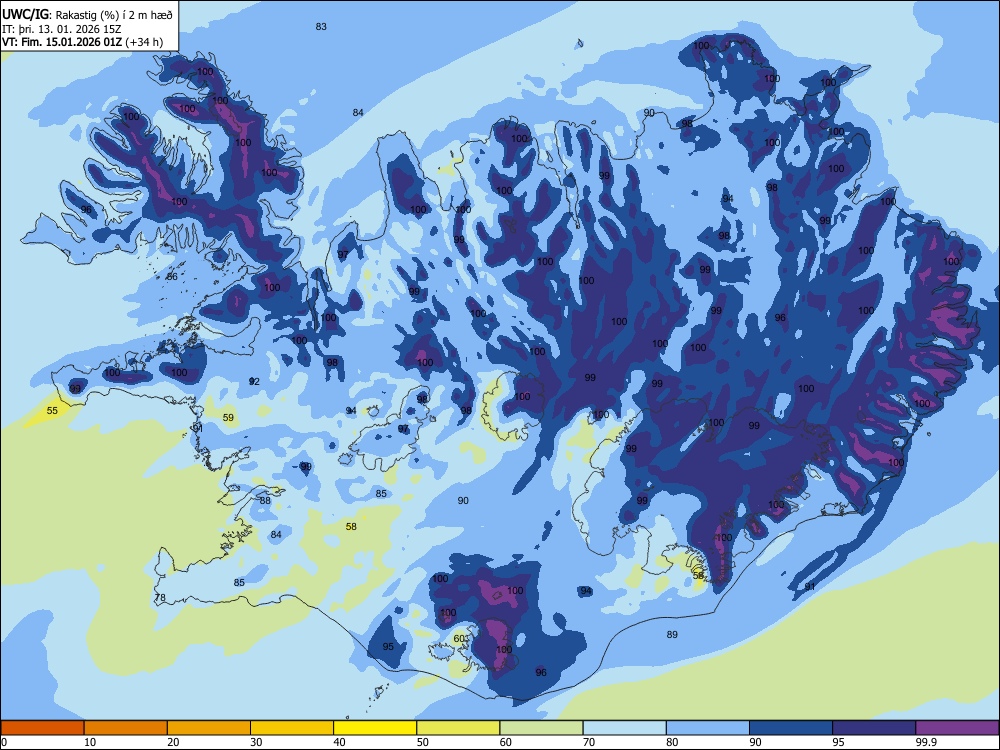Select the 70–80 pale blue legend segment
Screen dimensions: 1000x750
624,728
